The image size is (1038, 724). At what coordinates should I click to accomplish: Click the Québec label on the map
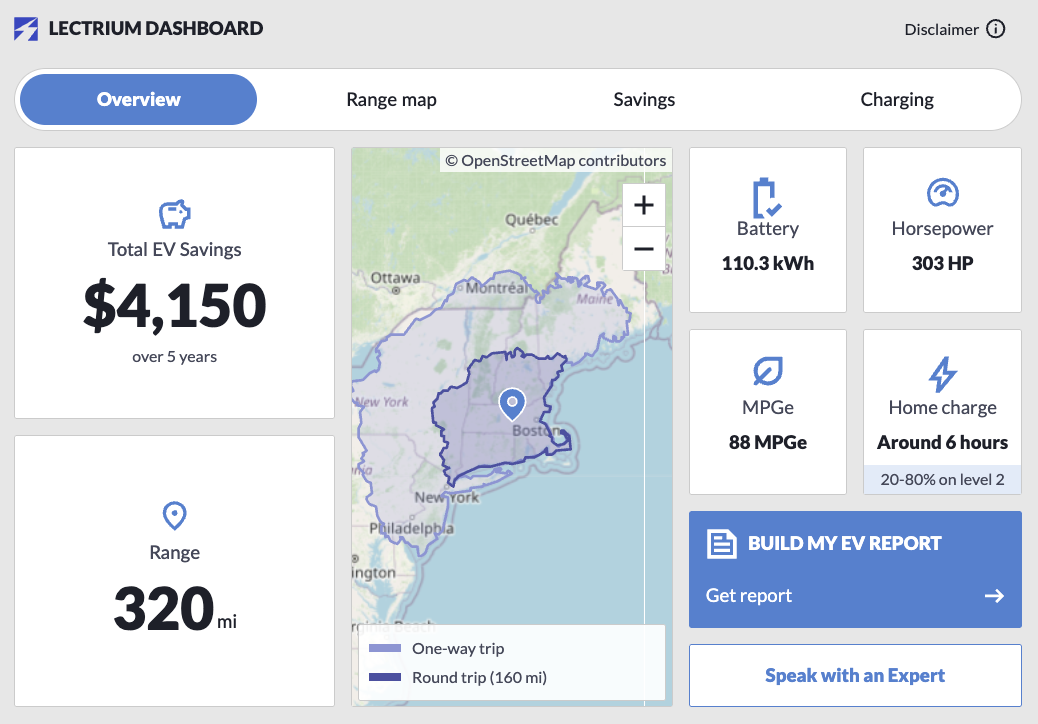coord(532,220)
